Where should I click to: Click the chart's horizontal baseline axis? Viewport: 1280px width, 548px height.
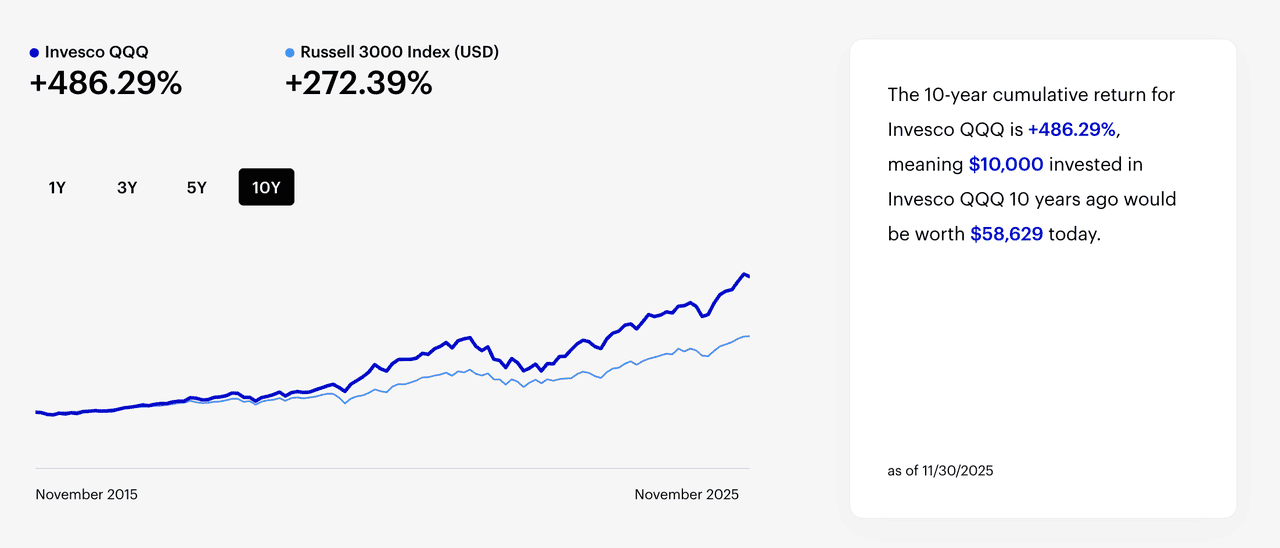(392, 468)
